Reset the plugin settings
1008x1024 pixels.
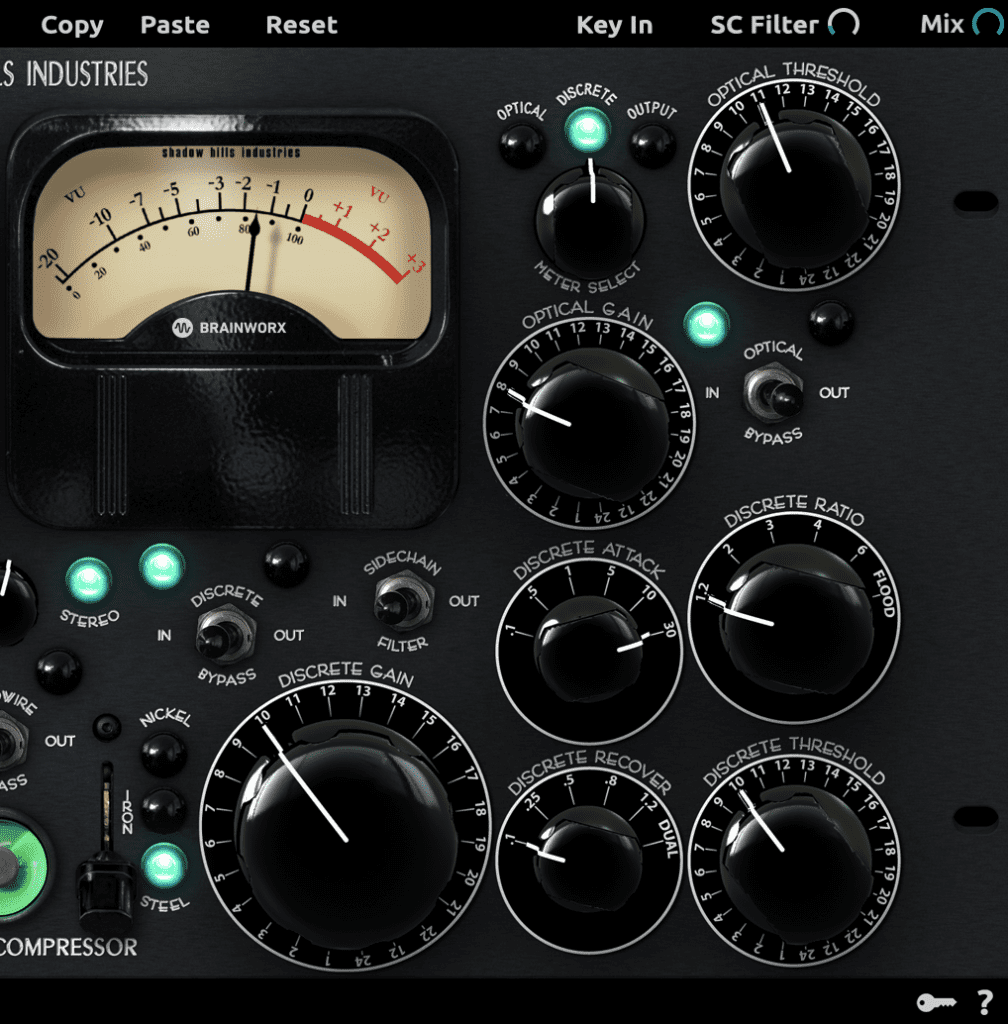301,25
